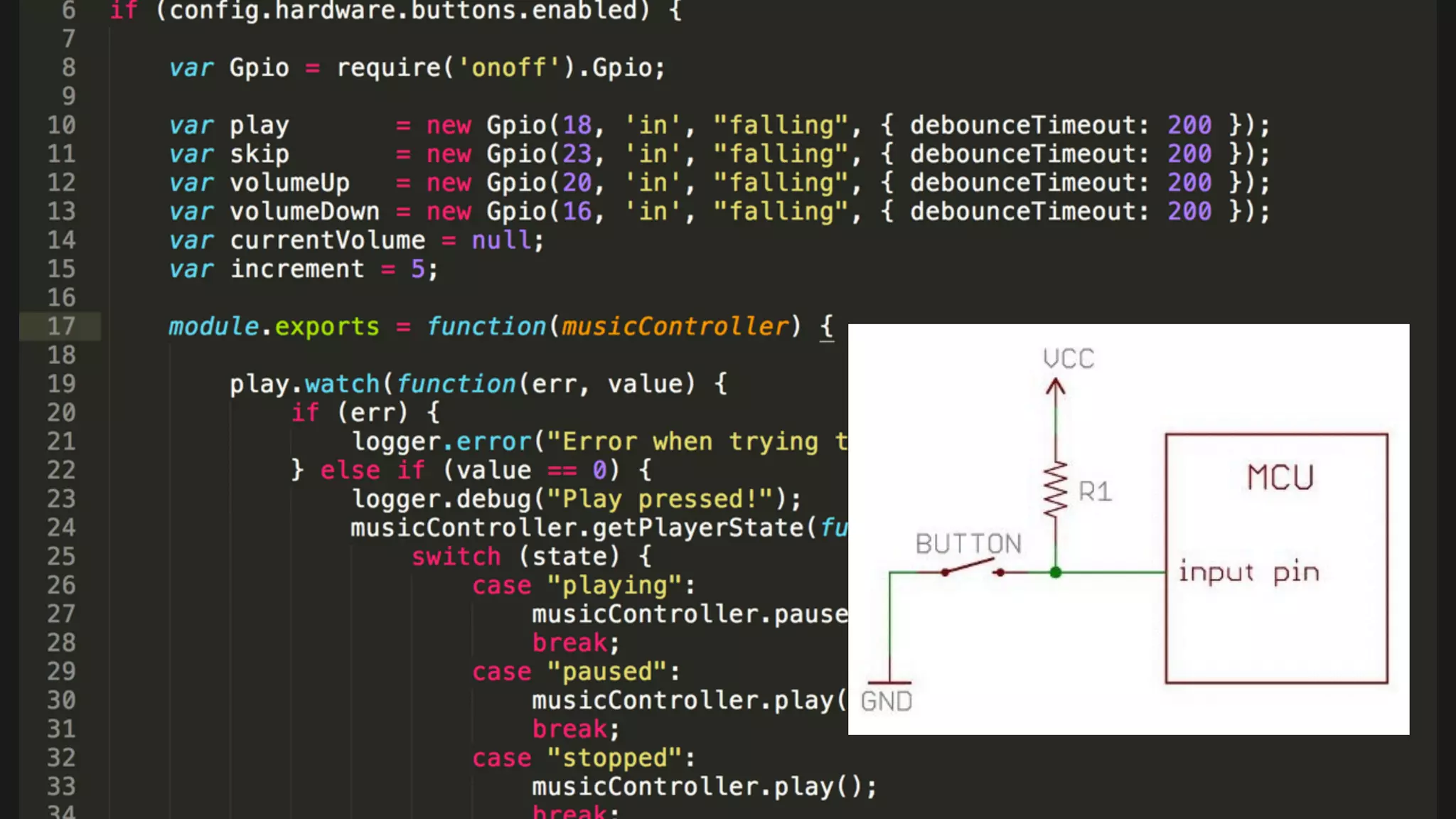The image size is (1456, 819).
Task: Click the musicController function parameter
Action: pyautogui.click(x=675, y=326)
